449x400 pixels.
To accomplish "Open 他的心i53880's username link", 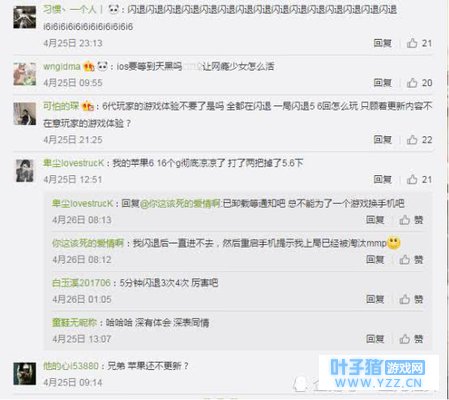I will [x=71, y=366].
